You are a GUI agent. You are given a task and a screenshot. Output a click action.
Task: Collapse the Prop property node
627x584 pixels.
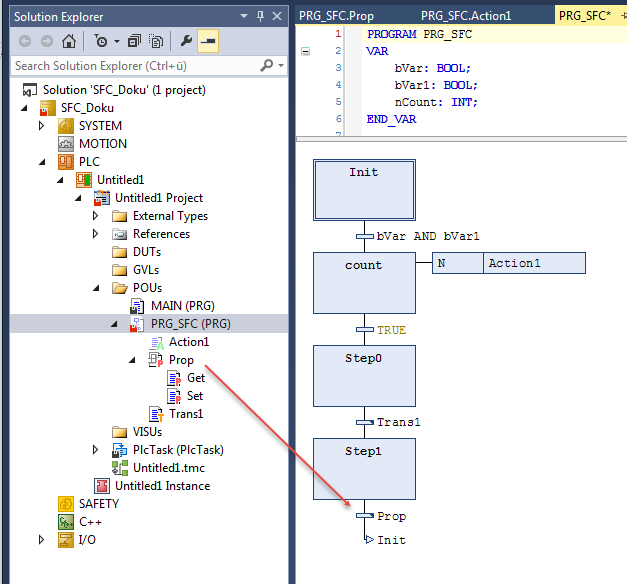click(x=132, y=360)
